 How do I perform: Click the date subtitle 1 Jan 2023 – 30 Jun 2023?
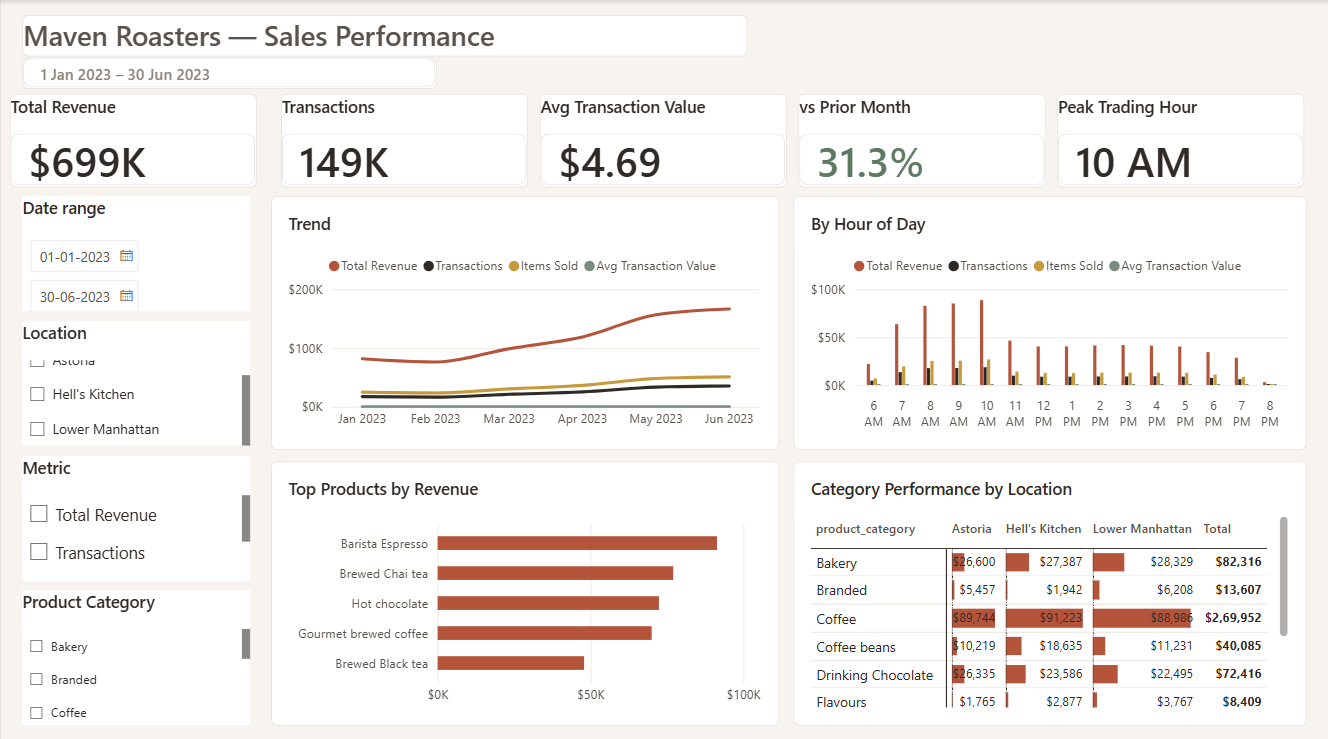click(x=125, y=74)
